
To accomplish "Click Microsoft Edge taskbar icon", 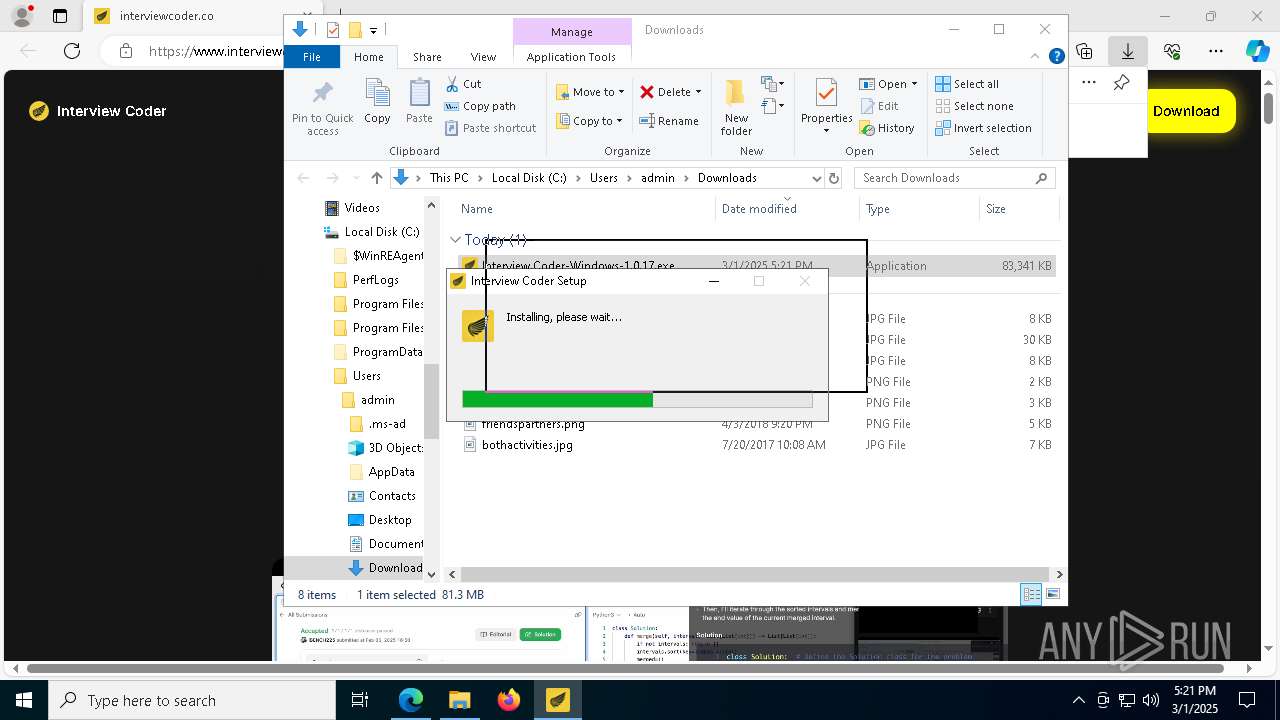I will coord(410,700).
